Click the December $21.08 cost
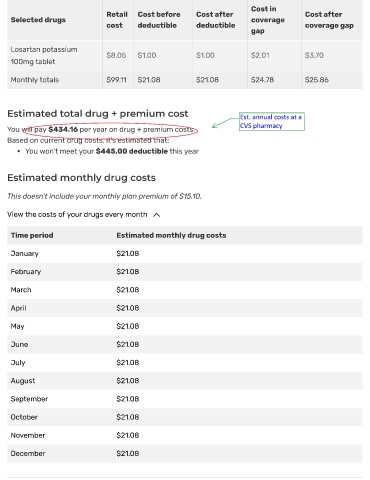Viewport: 370px width, 480px height. pos(128,454)
